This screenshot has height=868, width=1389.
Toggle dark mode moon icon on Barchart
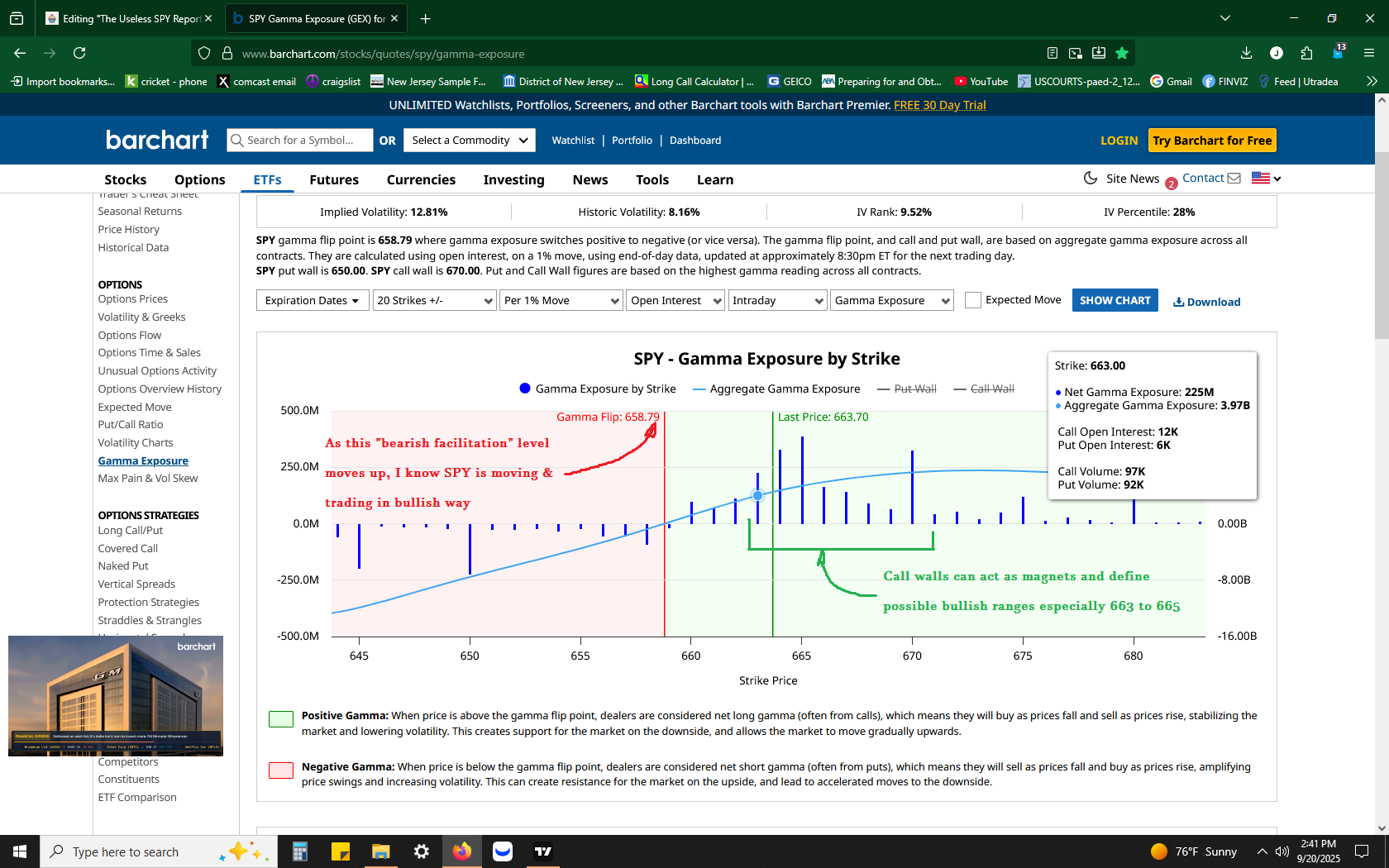click(x=1091, y=178)
